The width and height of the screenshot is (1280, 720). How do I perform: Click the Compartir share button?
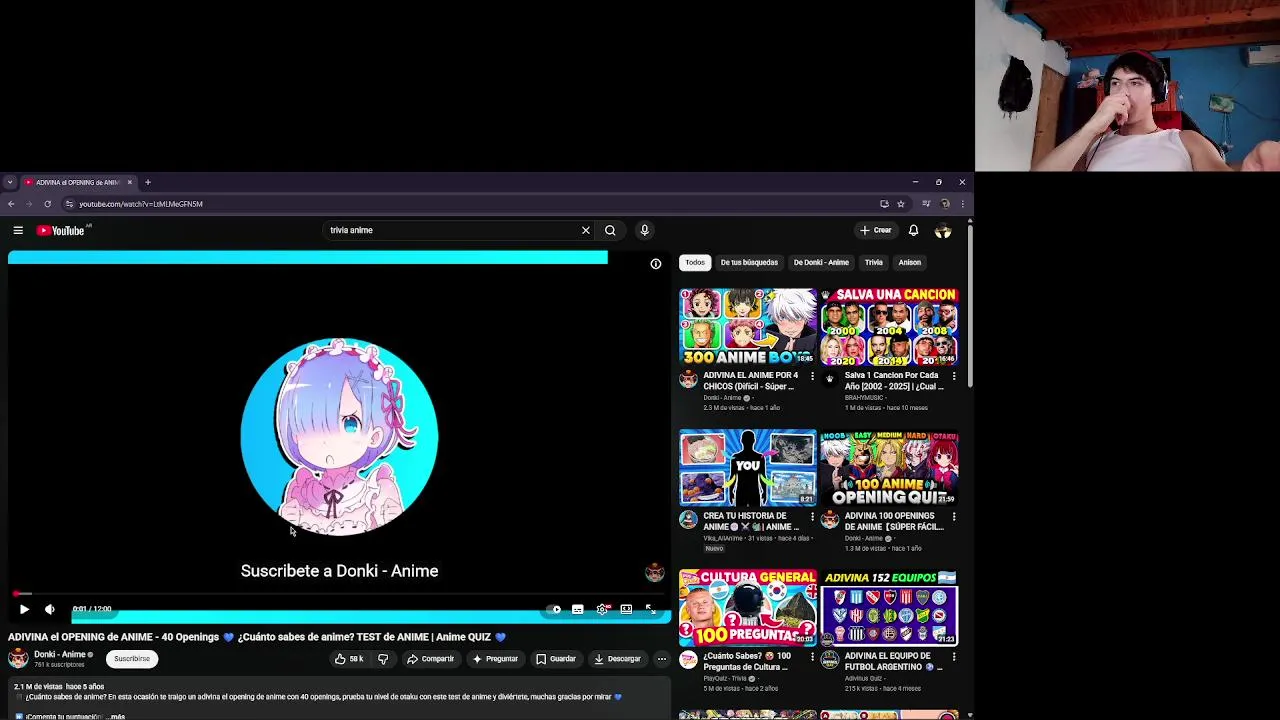(431, 659)
